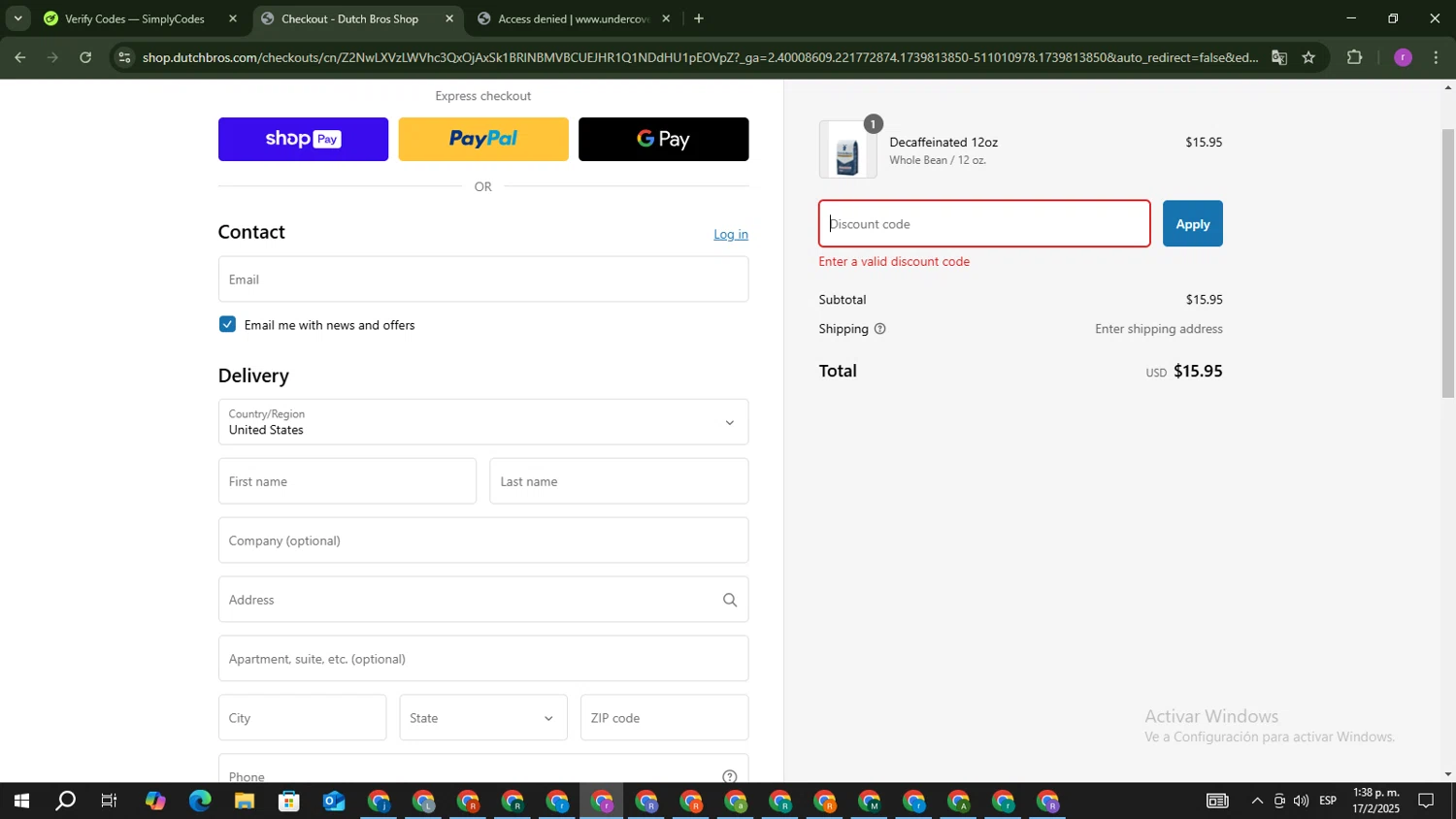1456x819 pixels.
Task: Open Task View on the taskbar
Action: pos(110,802)
